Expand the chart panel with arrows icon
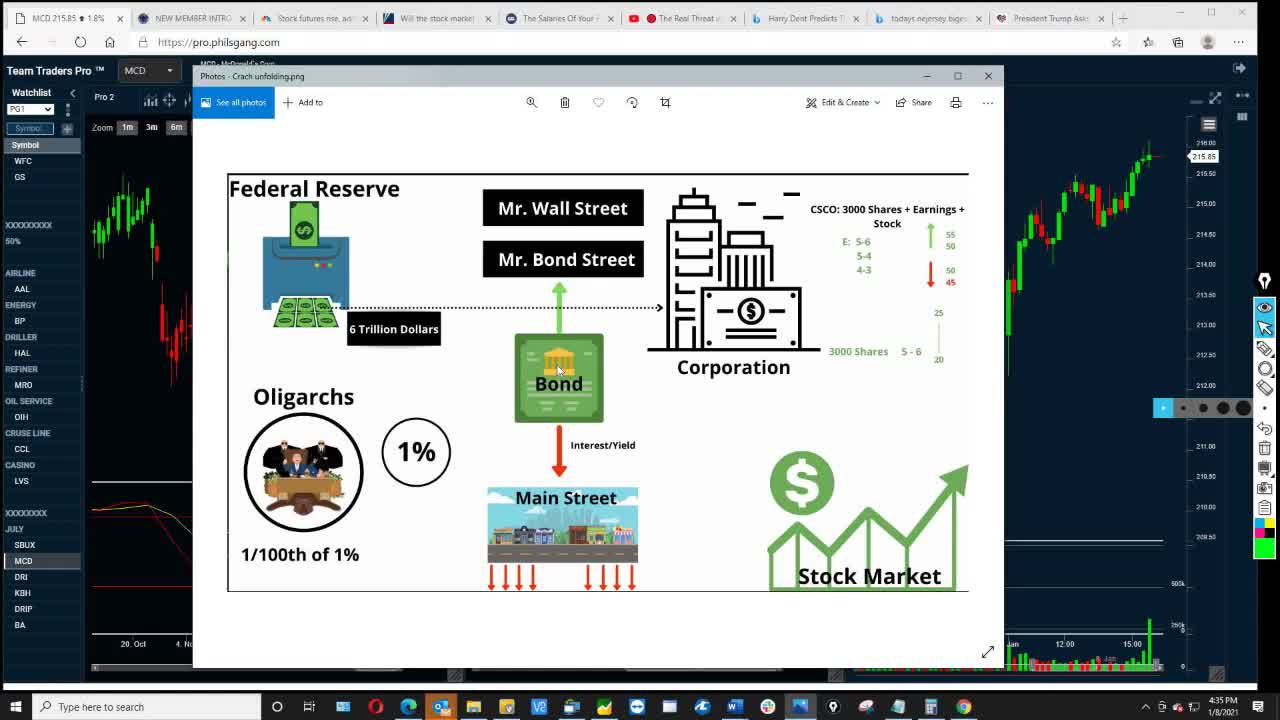This screenshot has width=1280, height=720. (1215, 98)
